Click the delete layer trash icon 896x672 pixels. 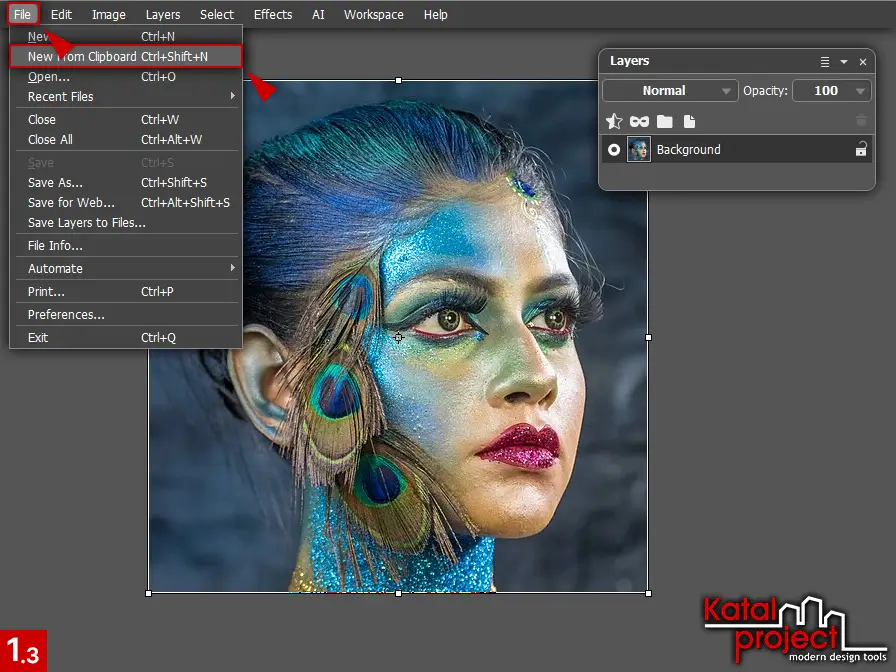[x=861, y=121]
